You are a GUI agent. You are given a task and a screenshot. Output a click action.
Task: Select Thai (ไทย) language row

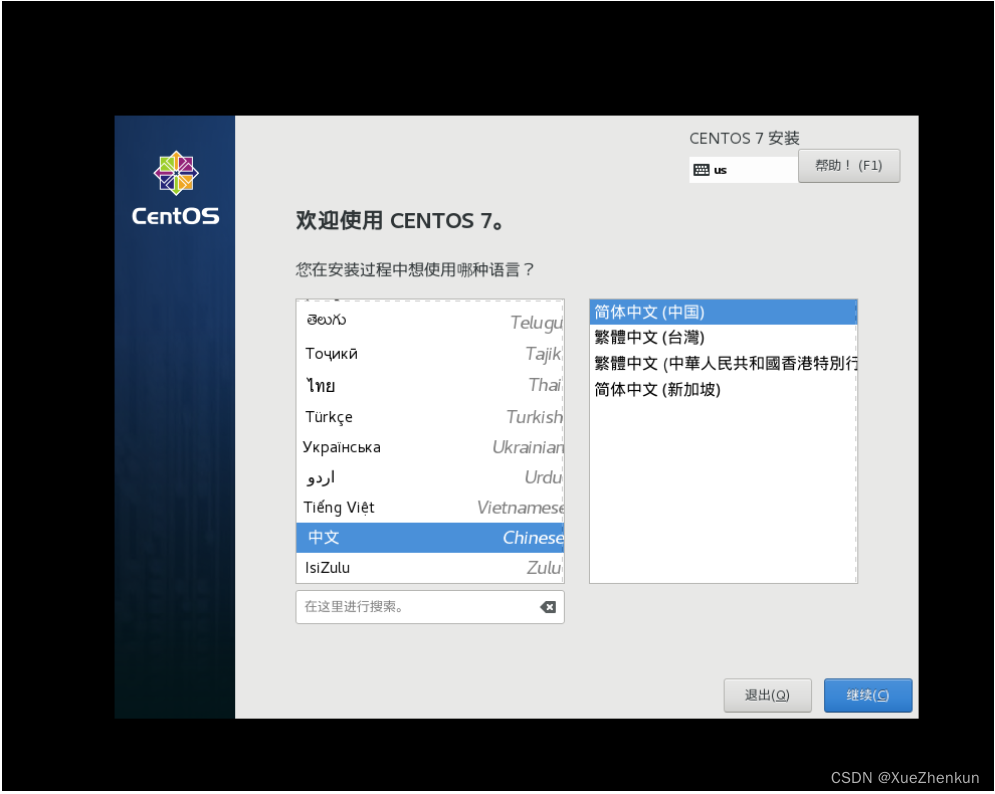430,385
